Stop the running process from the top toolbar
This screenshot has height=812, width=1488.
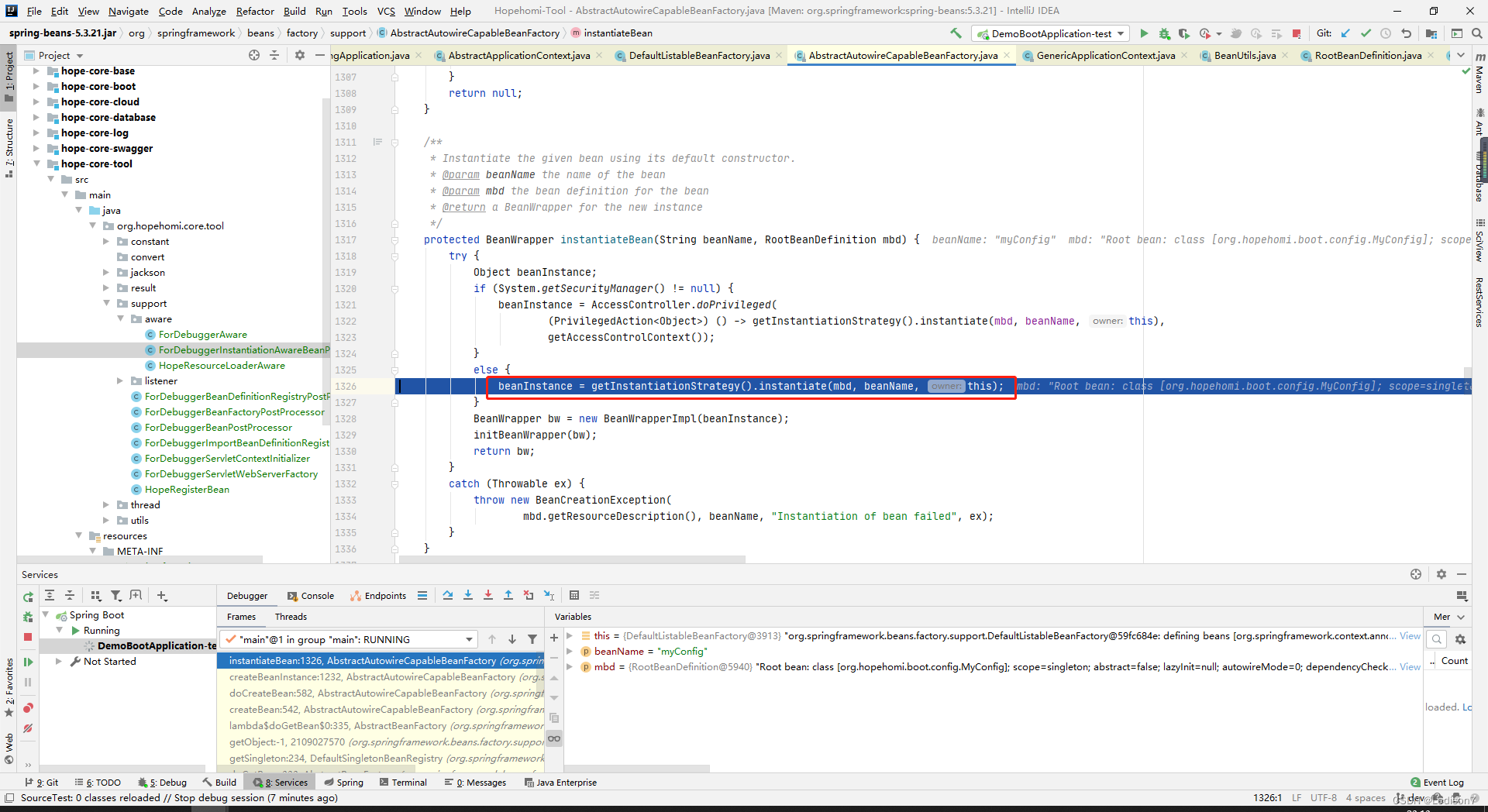[1297, 33]
